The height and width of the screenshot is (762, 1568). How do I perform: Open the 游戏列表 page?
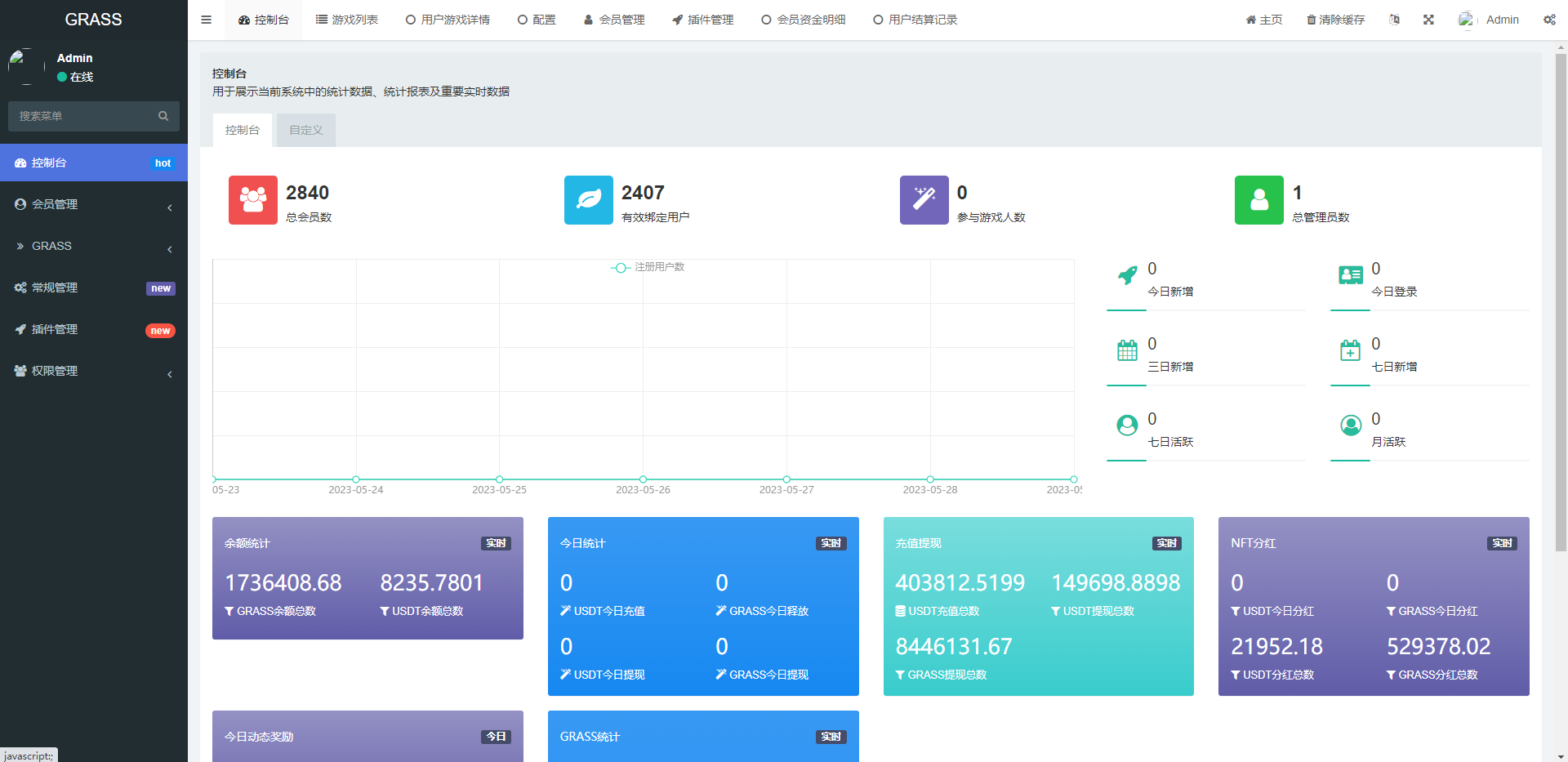[346, 19]
